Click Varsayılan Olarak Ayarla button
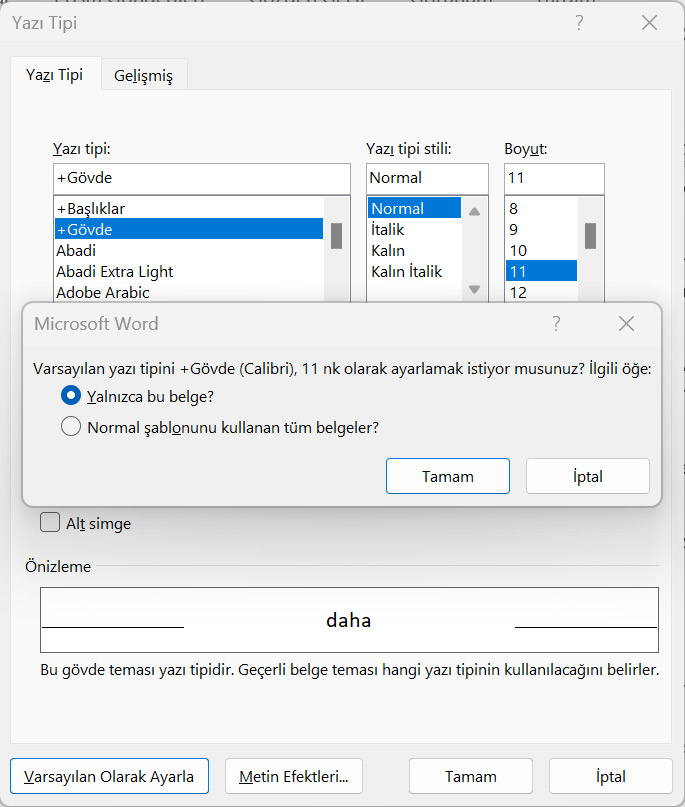This screenshot has height=807, width=685. (x=109, y=776)
